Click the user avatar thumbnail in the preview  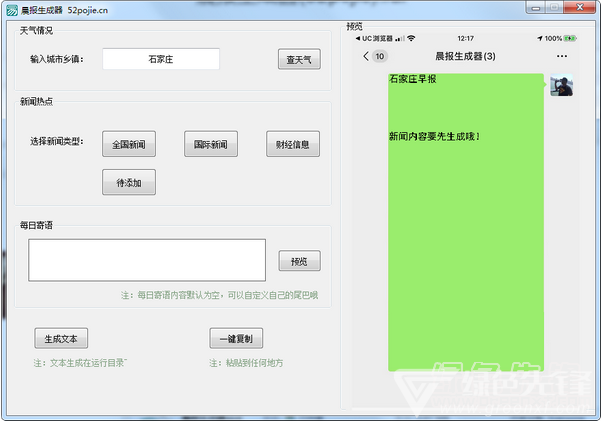pos(562,85)
